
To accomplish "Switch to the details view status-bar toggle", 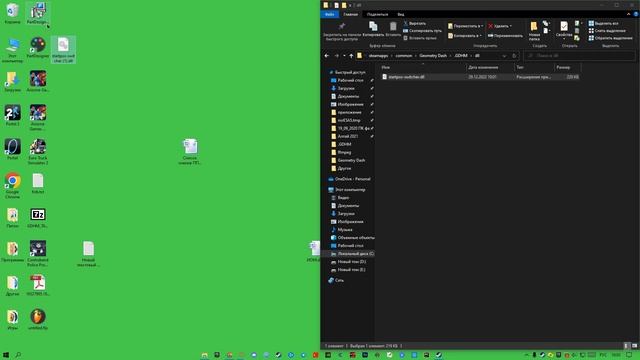I will (627, 346).
